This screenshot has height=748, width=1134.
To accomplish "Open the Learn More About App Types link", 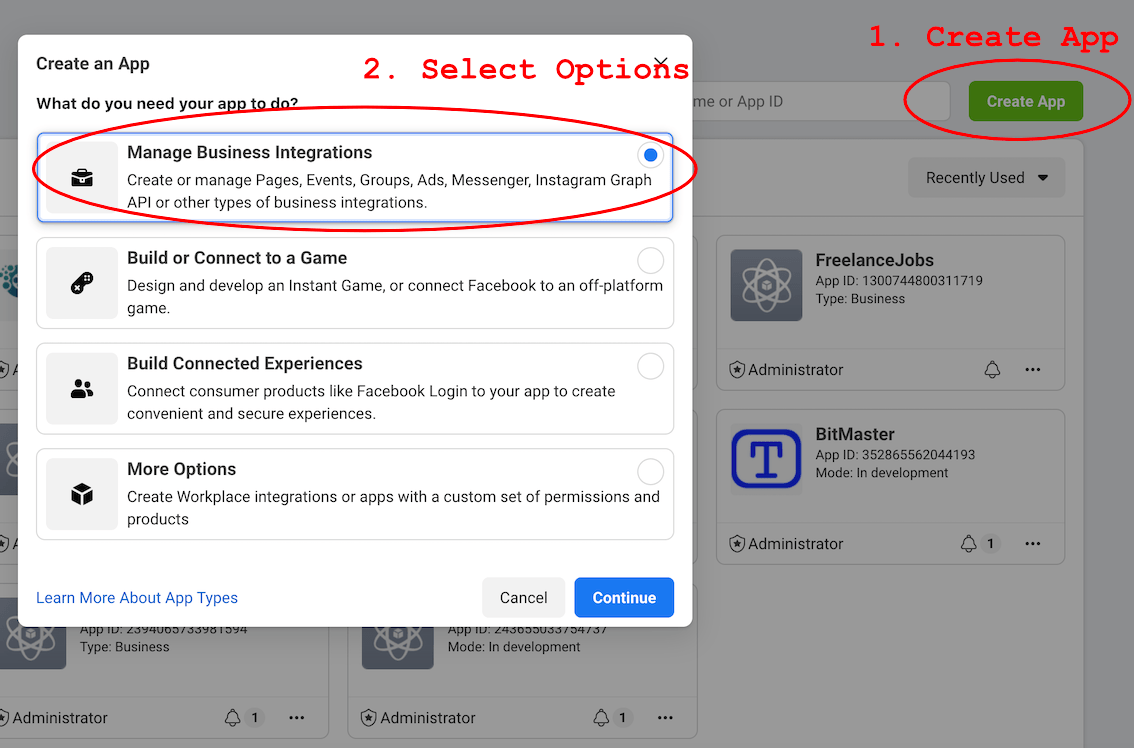I will tap(136, 597).
